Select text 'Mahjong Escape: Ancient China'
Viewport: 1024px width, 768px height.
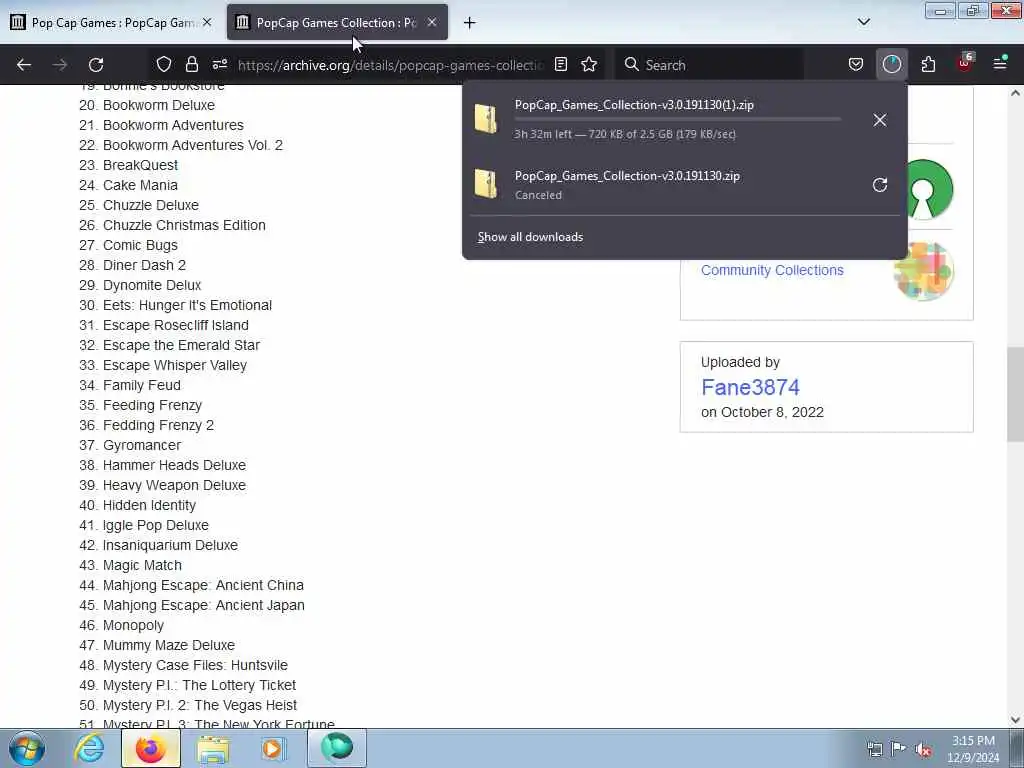click(x=203, y=585)
